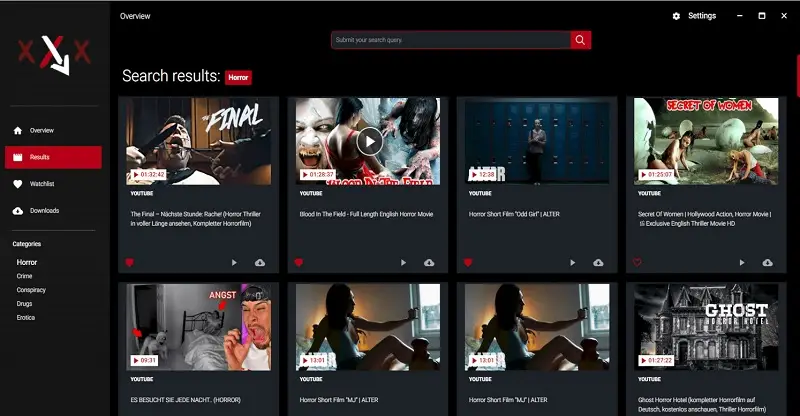Open the Ghost Horror Hotel thumbnail

pos(706,327)
